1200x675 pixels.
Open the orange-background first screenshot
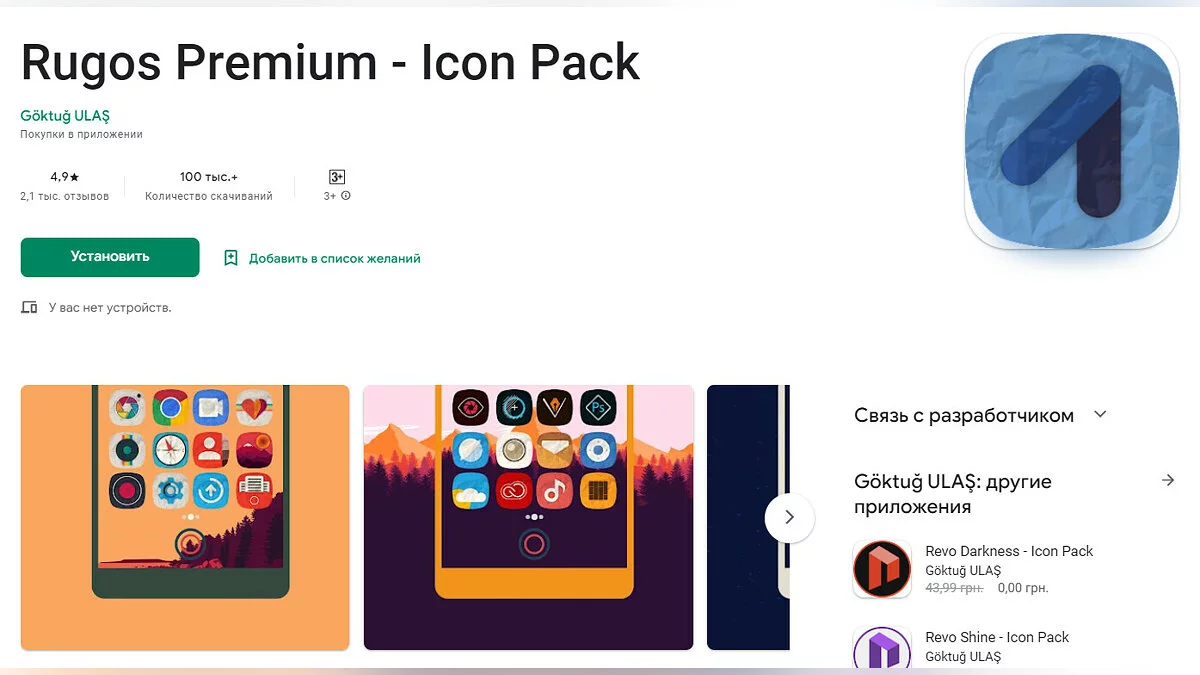pyautogui.click(x=185, y=518)
